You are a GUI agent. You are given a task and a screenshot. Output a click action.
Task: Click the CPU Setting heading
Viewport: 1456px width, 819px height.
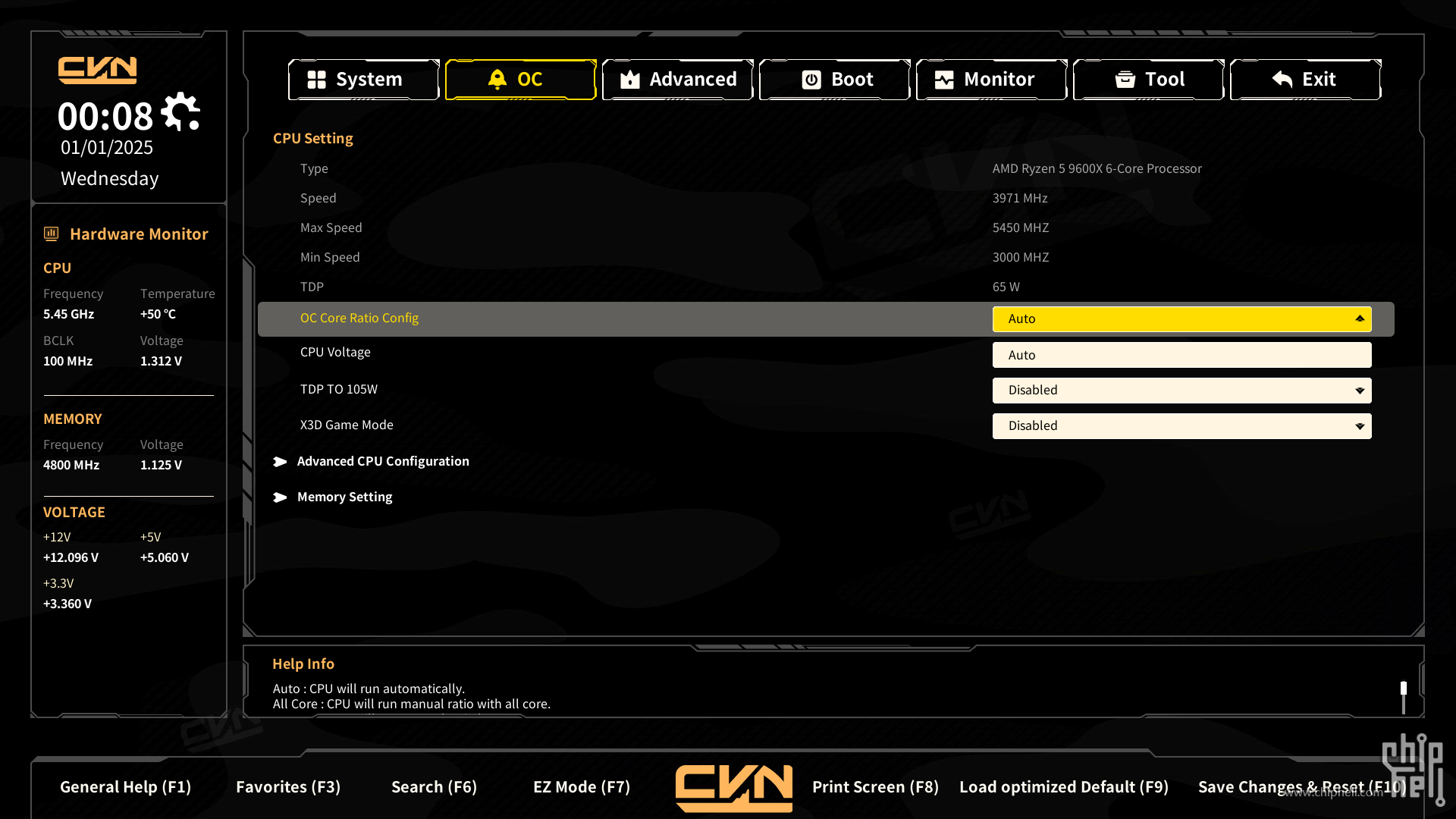click(313, 139)
